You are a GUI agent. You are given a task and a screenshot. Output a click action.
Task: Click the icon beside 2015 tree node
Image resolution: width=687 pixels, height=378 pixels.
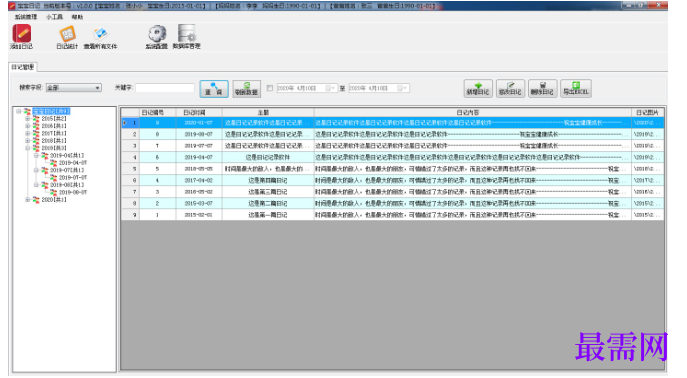(36, 119)
